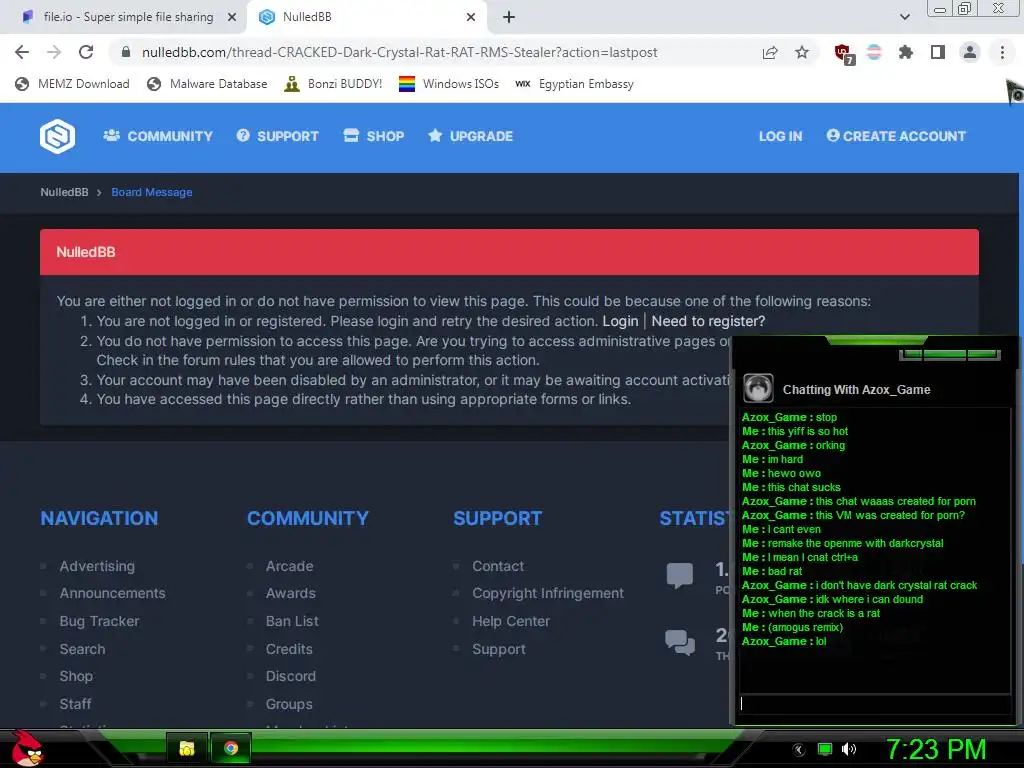Open the UPGRADE navigation item

point(470,136)
